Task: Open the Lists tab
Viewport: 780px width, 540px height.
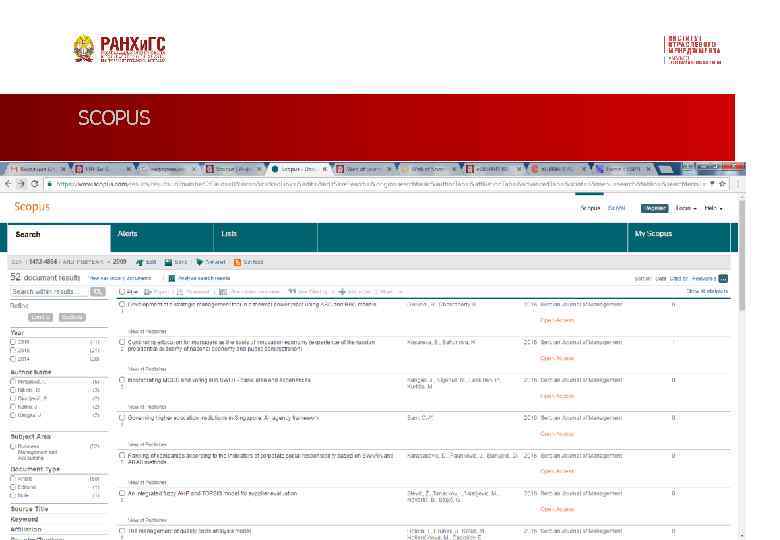Action: point(266,238)
